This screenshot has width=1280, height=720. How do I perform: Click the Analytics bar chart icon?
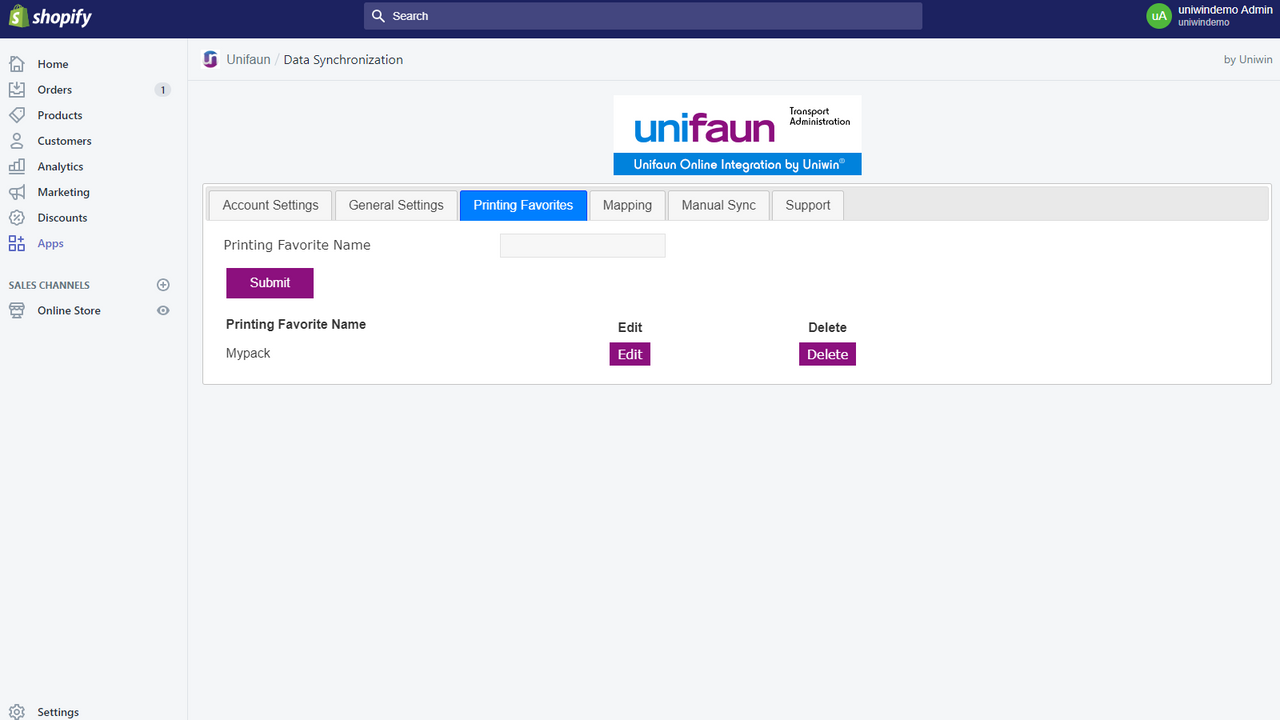coord(17,166)
